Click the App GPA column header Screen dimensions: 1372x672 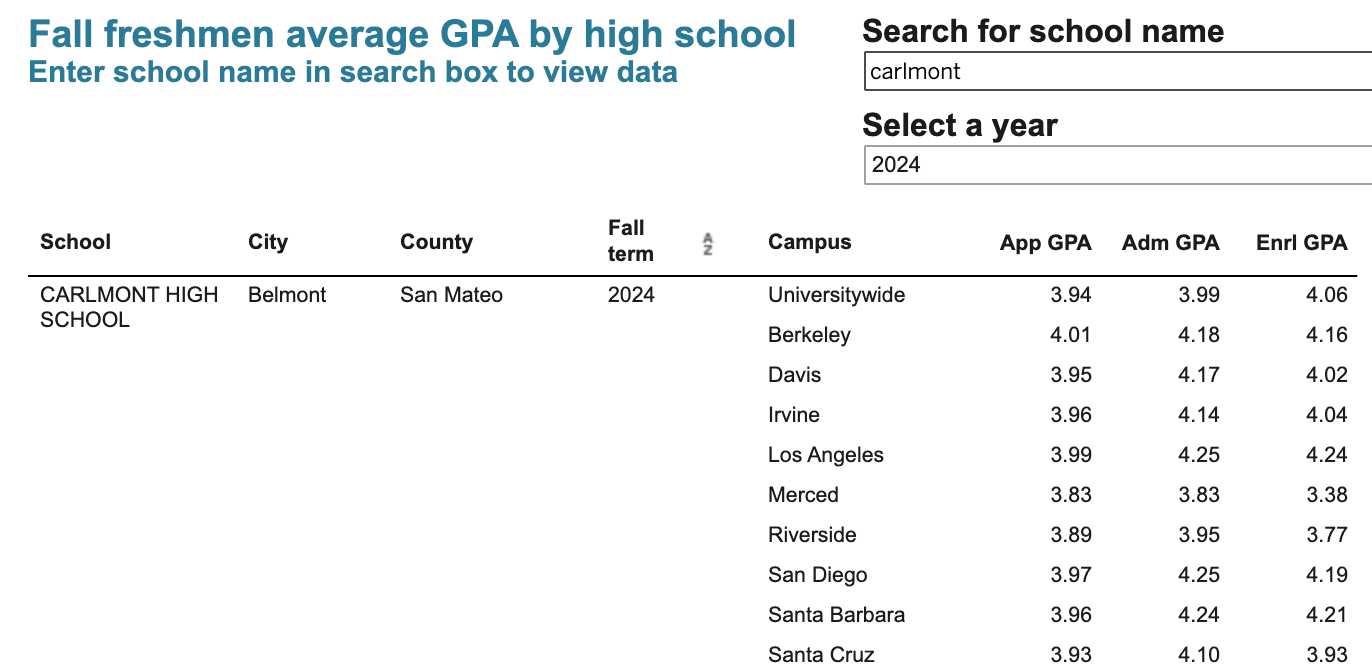[x=1045, y=242]
